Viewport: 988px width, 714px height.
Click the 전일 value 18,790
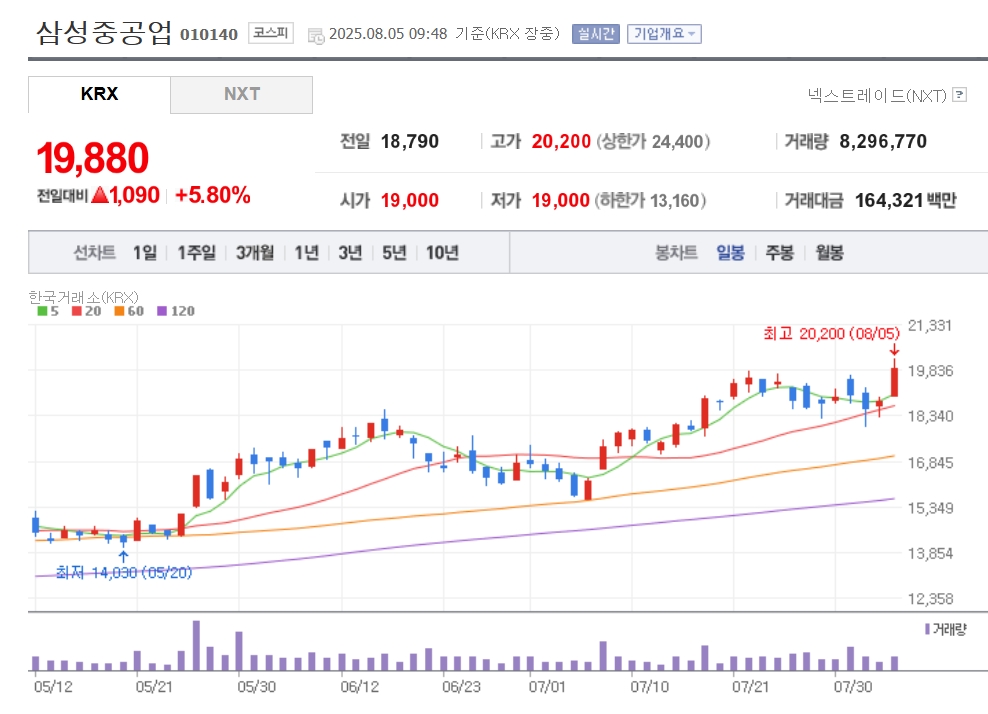tap(410, 141)
